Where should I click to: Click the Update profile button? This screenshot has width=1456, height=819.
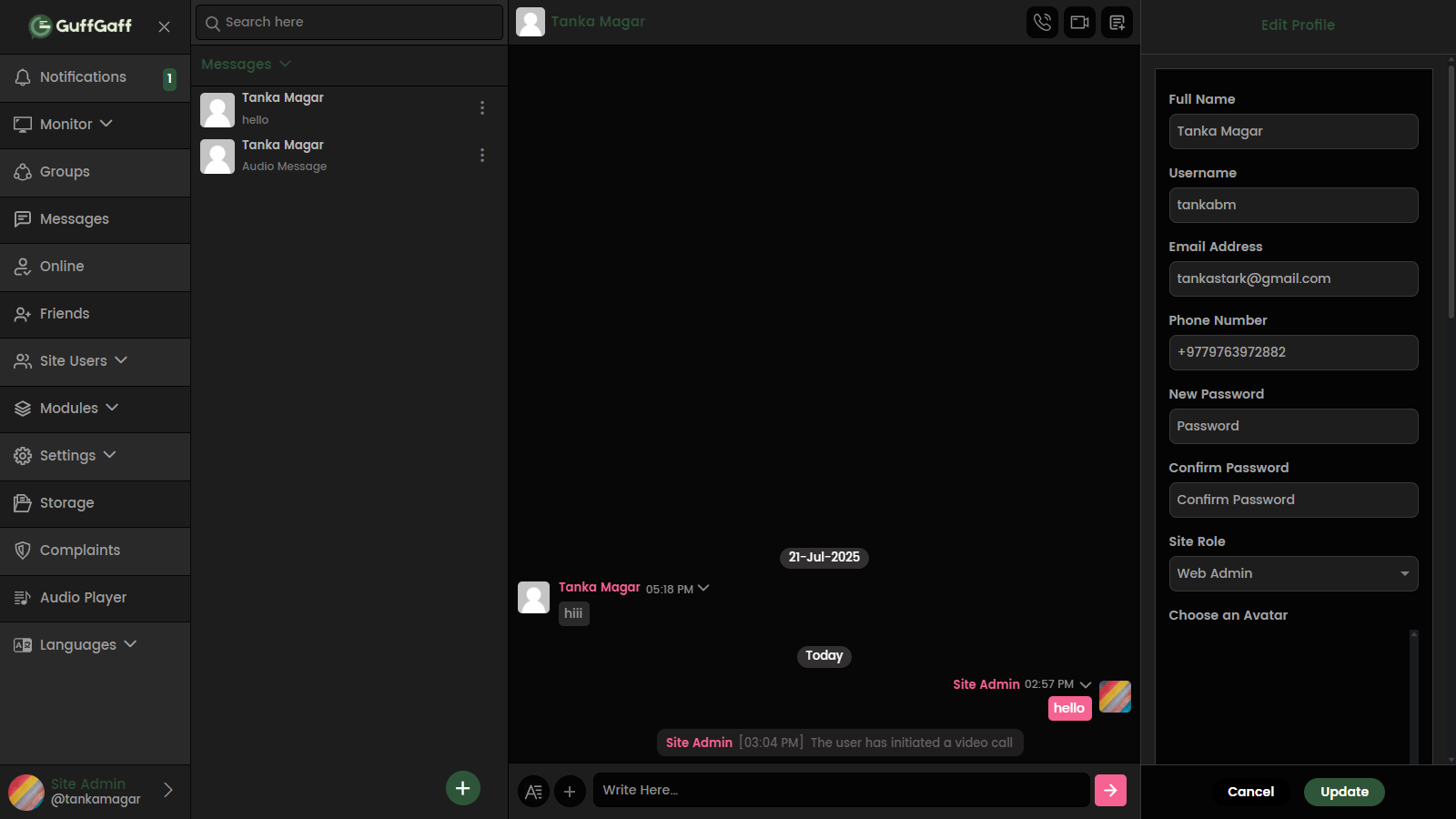click(x=1344, y=792)
